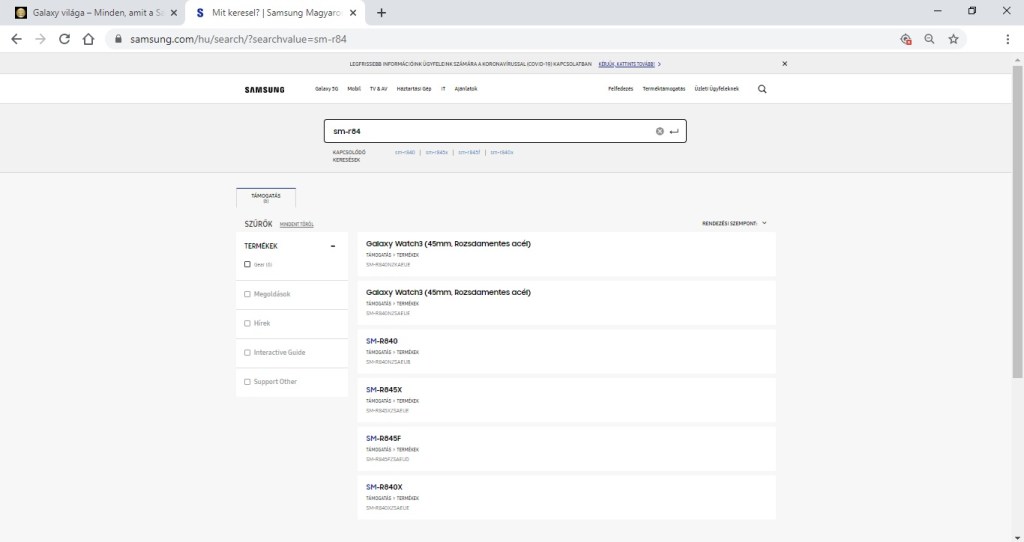Toggle the Megoldások filter checkbox
This screenshot has width=1024, height=542.
point(248,294)
